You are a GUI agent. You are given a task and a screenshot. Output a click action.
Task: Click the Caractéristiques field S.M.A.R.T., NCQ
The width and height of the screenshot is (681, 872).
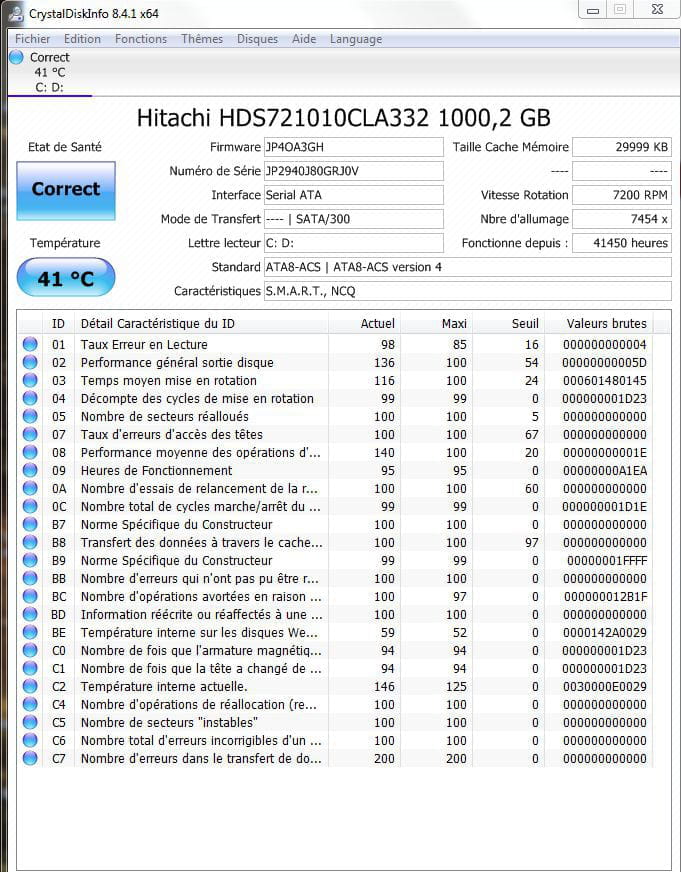[468, 291]
